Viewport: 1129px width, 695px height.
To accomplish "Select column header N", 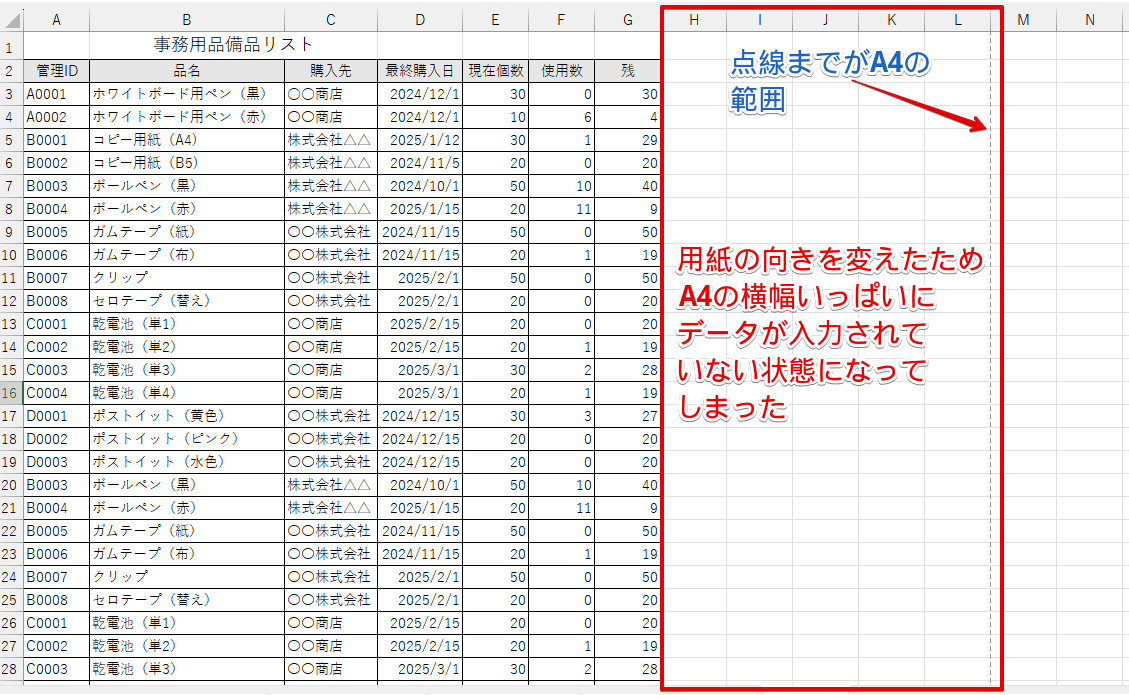I will [1089, 18].
